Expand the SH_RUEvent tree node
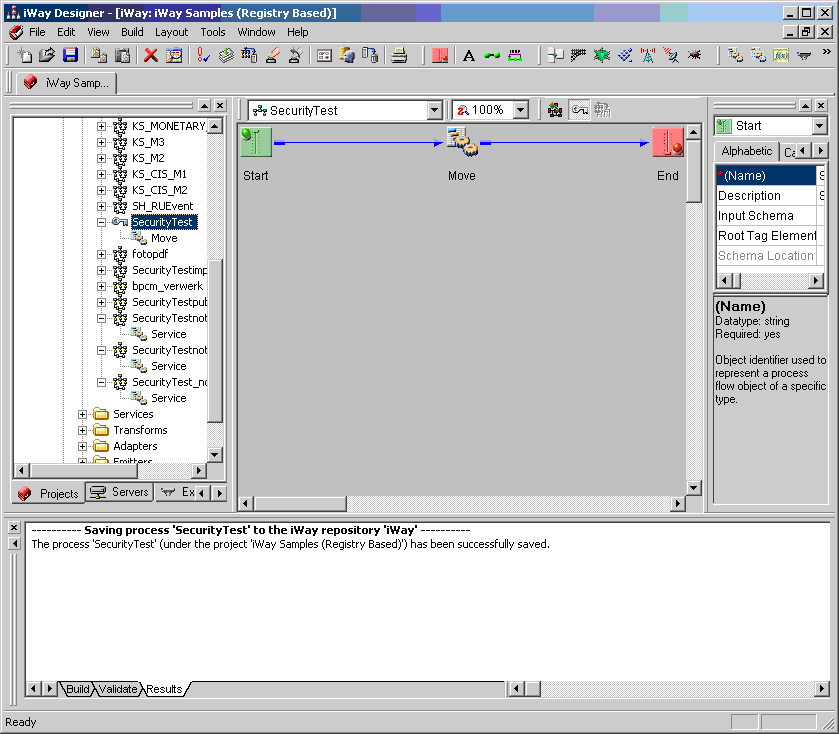 101,207
